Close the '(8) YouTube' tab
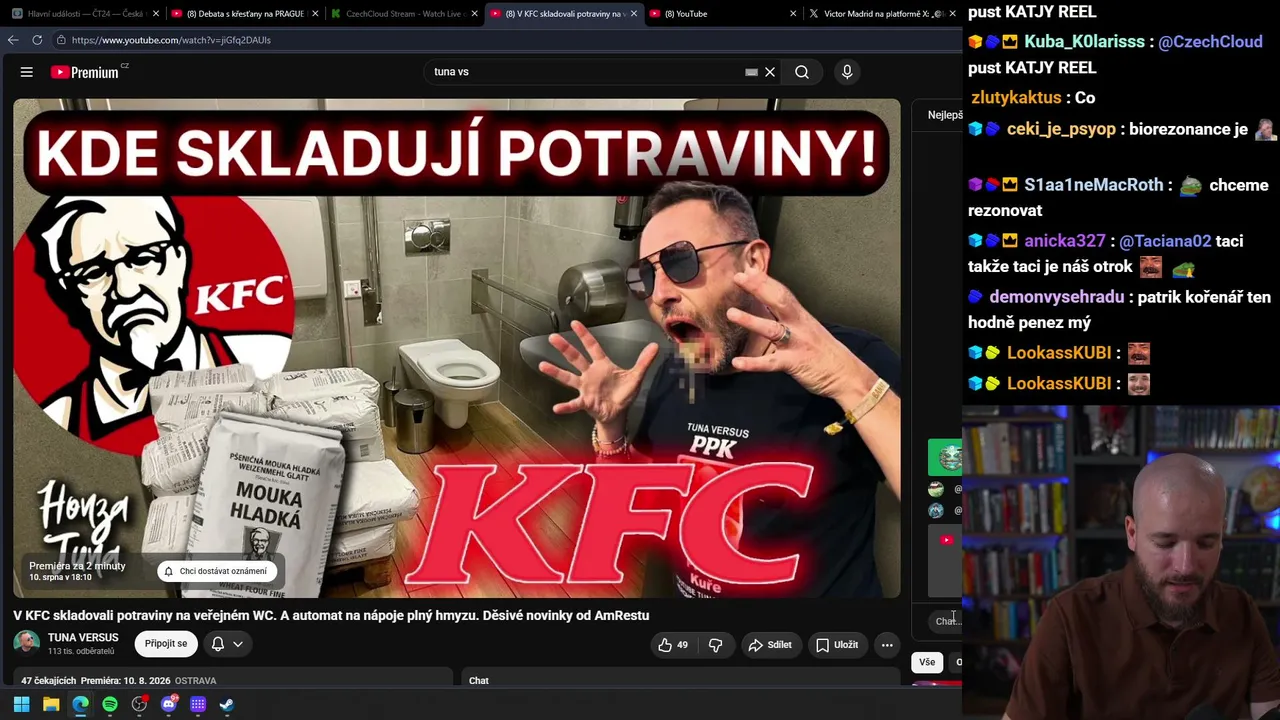The height and width of the screenshot is (720, 1280). pyautogui.click(x=793, y=14)
